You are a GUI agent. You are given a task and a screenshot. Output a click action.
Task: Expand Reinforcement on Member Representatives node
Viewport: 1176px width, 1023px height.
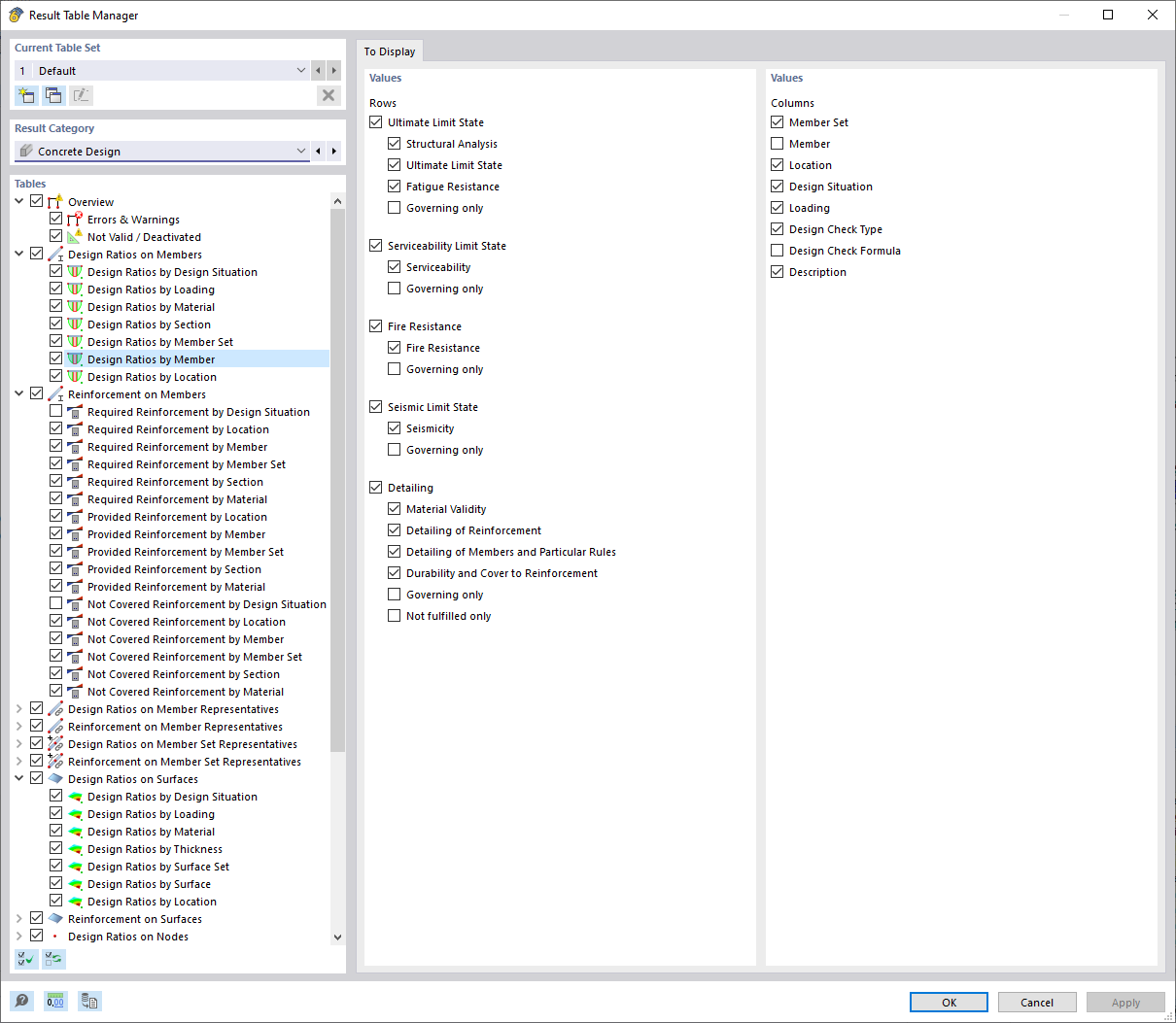(19, 727)
